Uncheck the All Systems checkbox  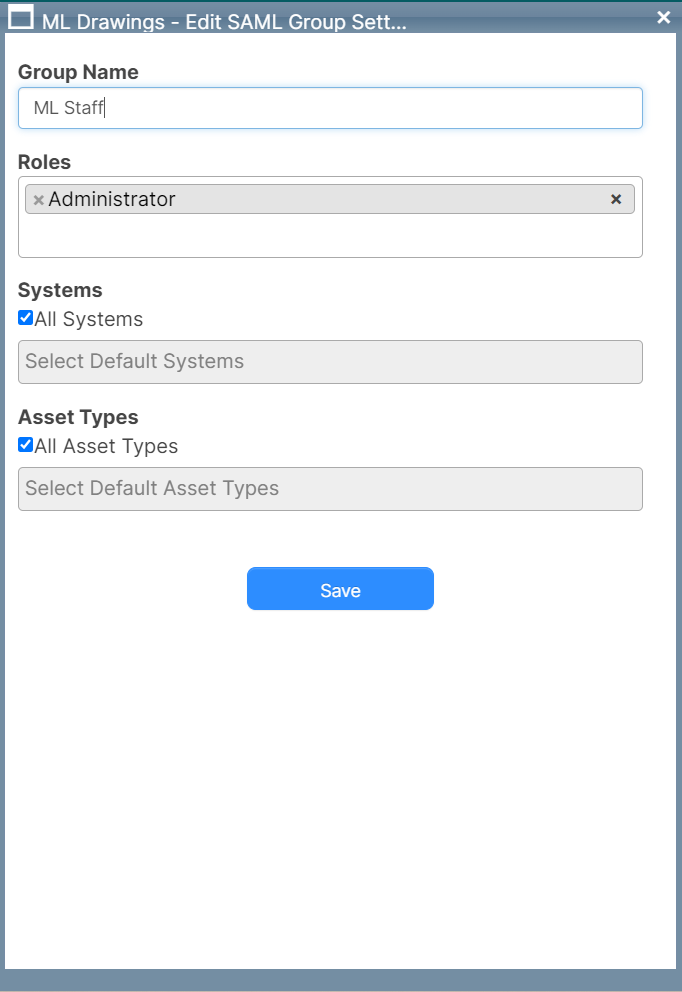click(x=26, y=318)
